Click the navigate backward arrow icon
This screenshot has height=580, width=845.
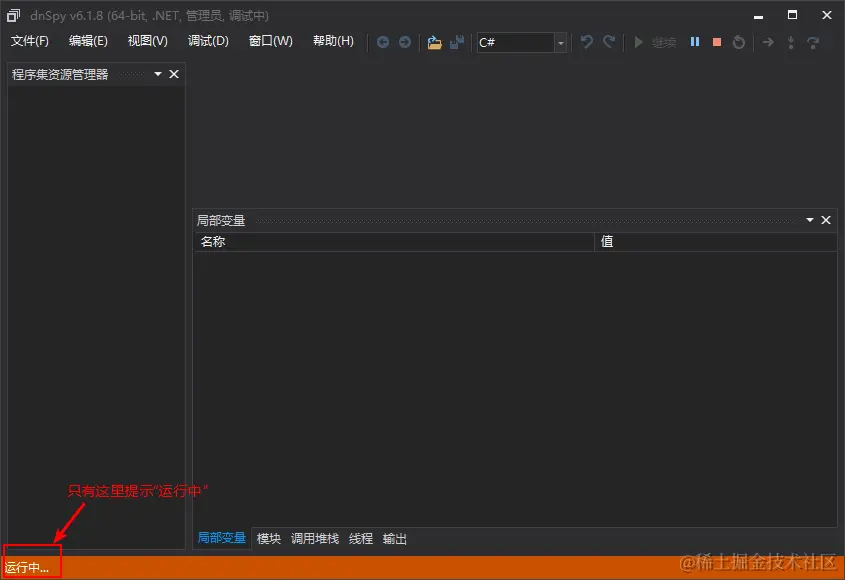point(383,42)
